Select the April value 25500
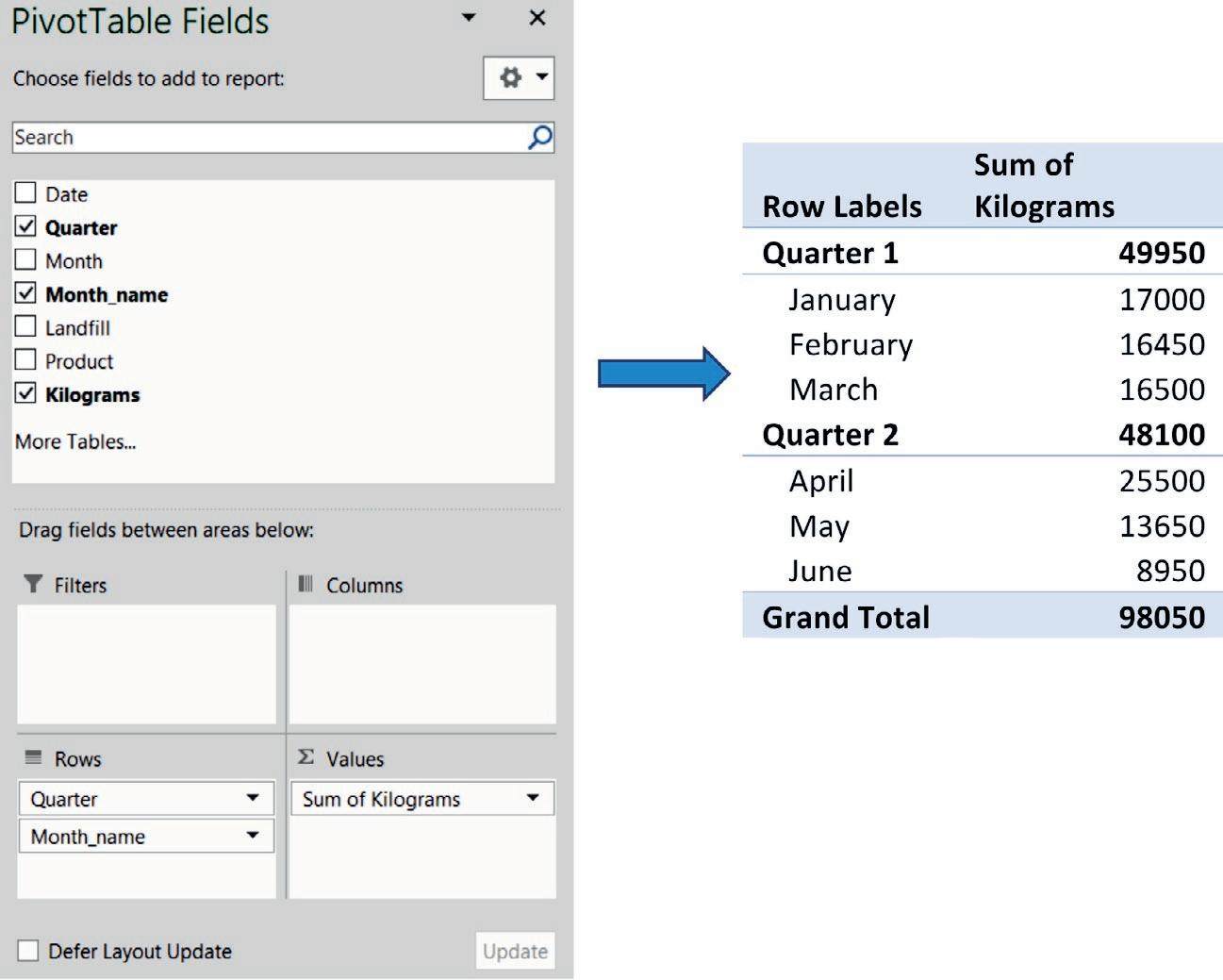 click(x=1162, y=481)
